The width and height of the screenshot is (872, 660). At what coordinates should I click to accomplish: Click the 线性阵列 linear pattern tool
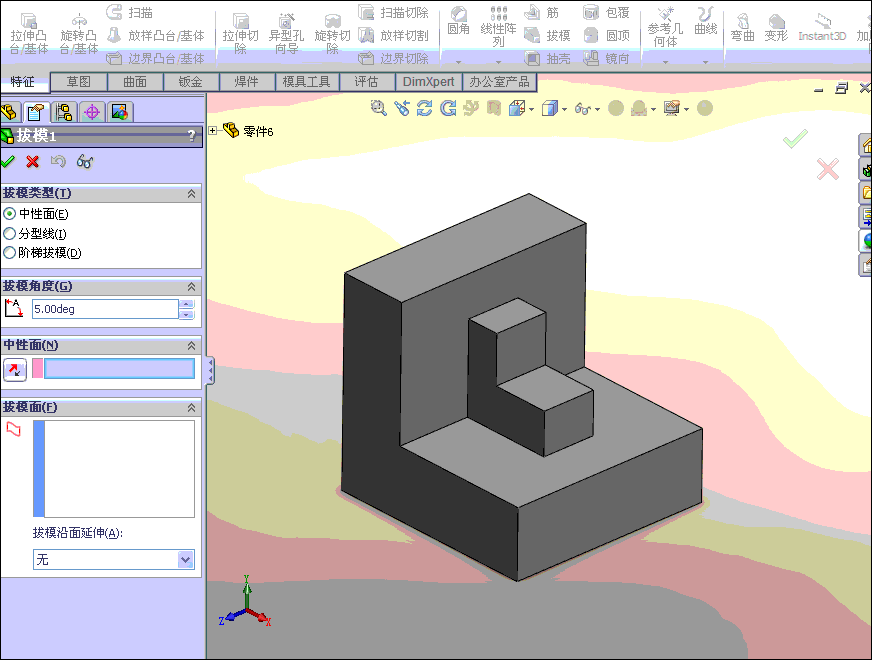point(498,27)
